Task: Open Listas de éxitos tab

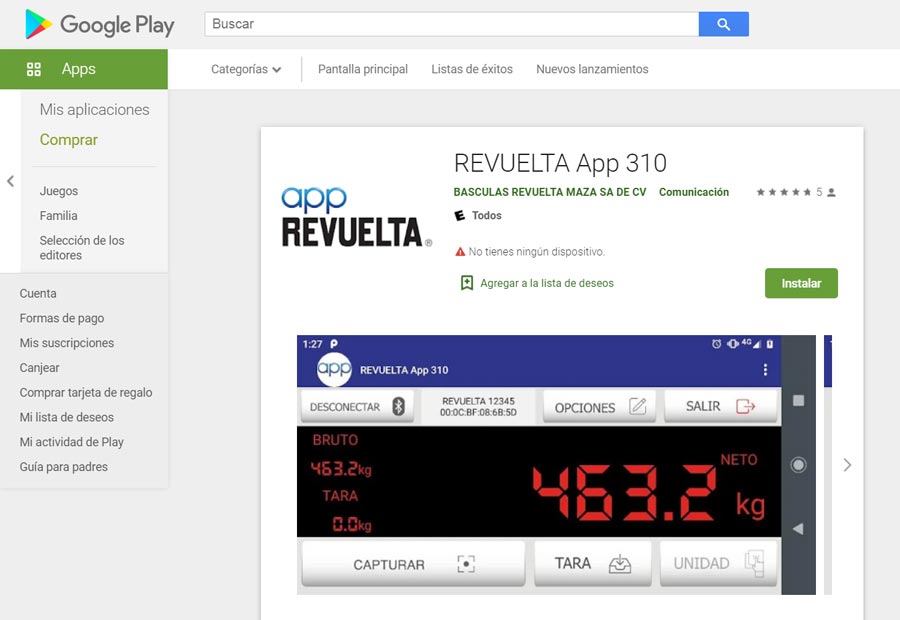Action: tap(472, 69)
